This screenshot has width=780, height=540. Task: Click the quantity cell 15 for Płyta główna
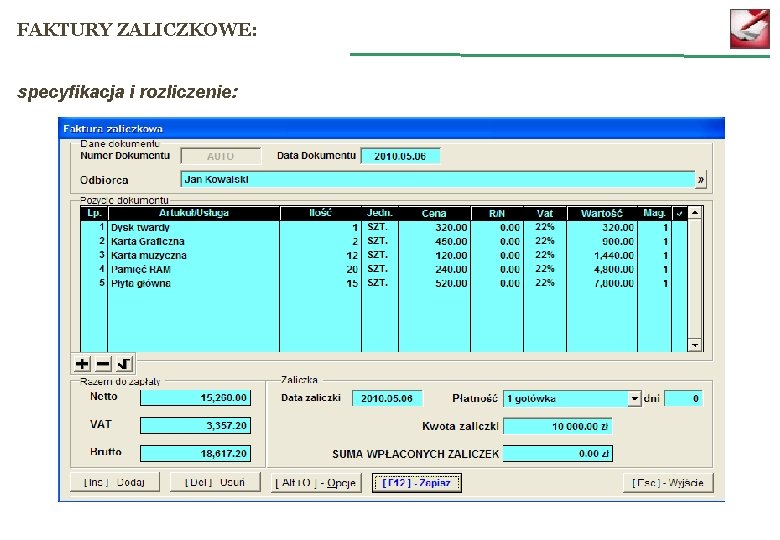(320, 283)
